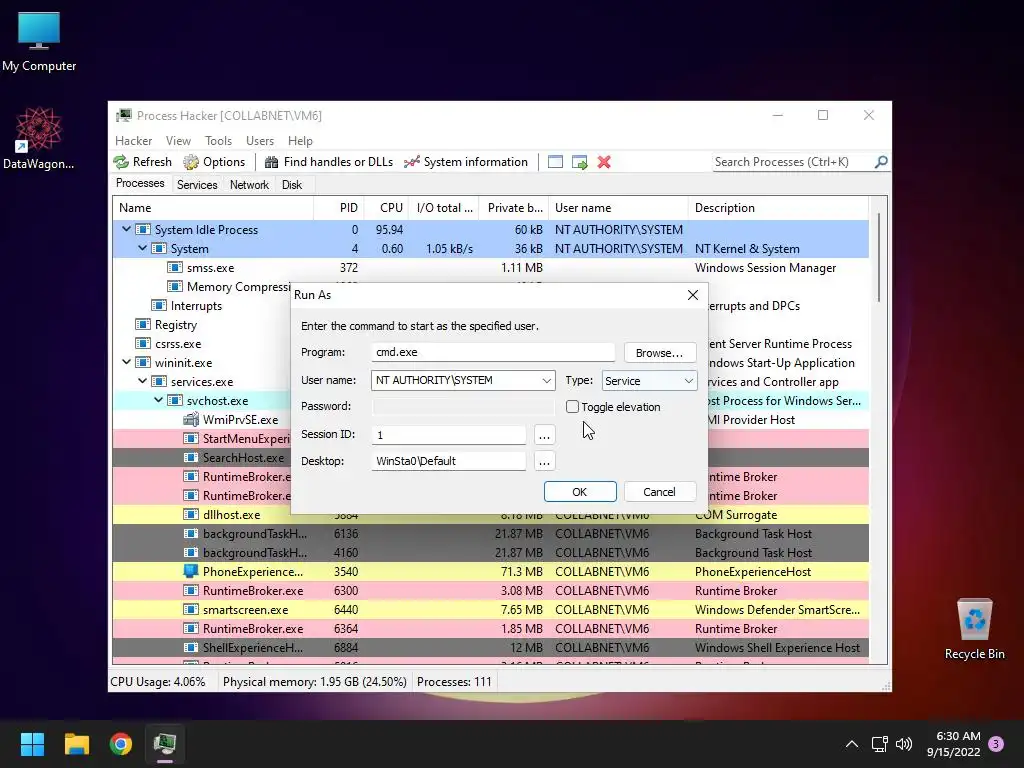
Task: Select the PhoneExperience process icon
Action: click(191, 571)
